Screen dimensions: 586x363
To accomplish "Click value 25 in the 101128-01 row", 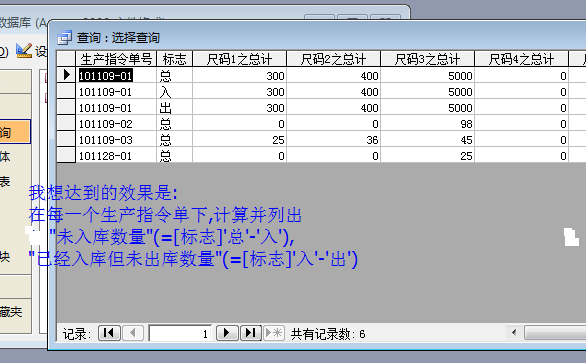I will point(428,155).
